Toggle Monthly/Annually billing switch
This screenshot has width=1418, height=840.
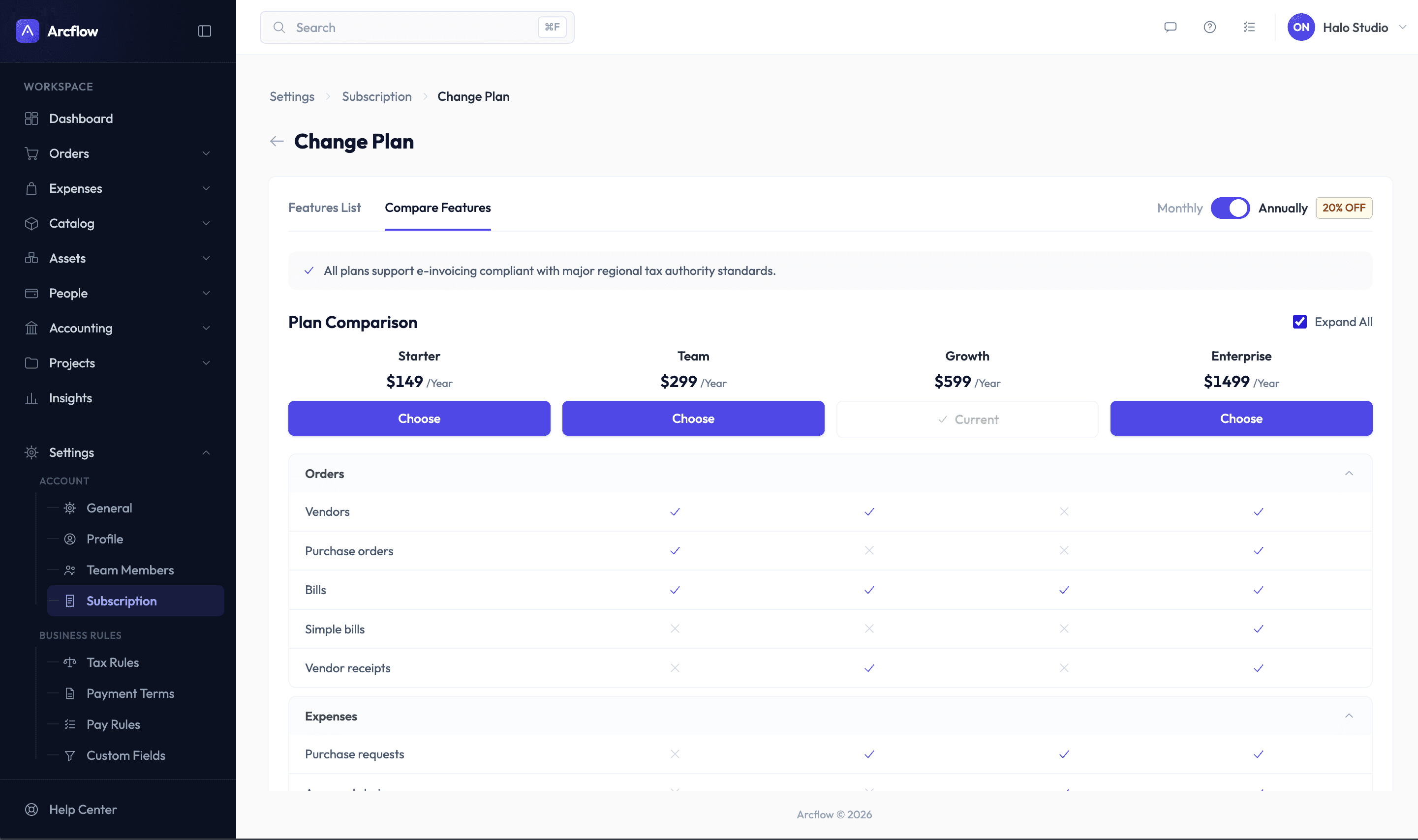(x=1230, y=208)
